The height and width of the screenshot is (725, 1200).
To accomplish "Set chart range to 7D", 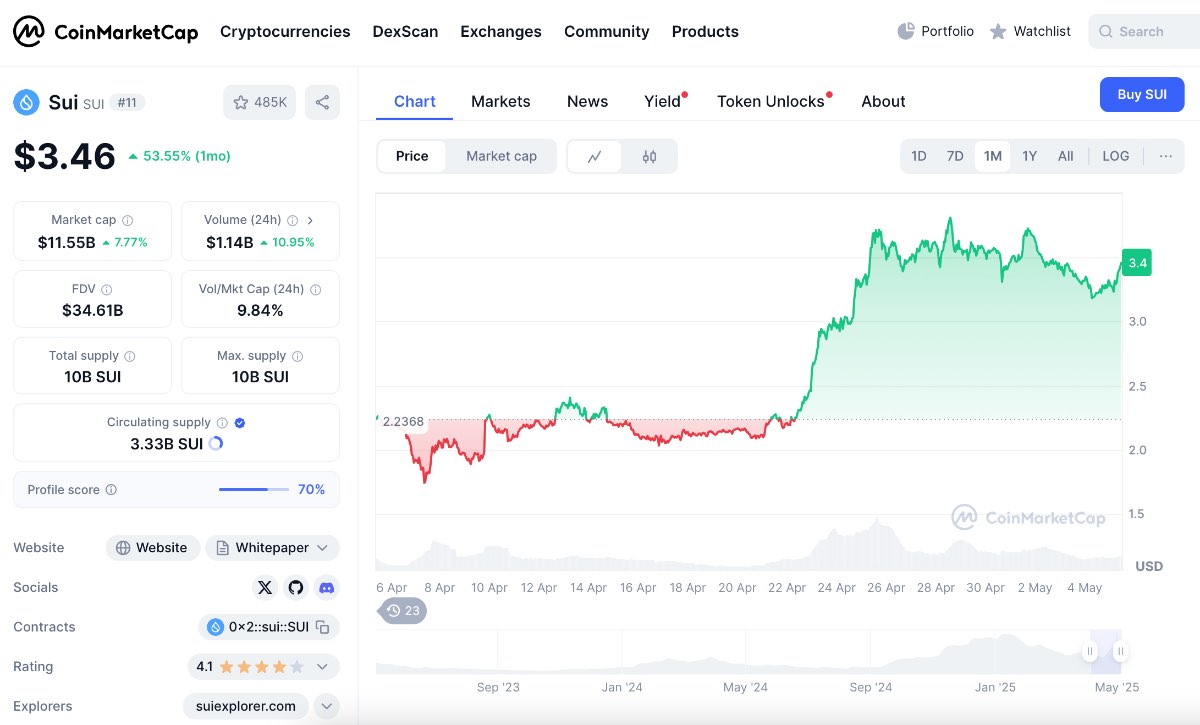I will coord(955,156).
